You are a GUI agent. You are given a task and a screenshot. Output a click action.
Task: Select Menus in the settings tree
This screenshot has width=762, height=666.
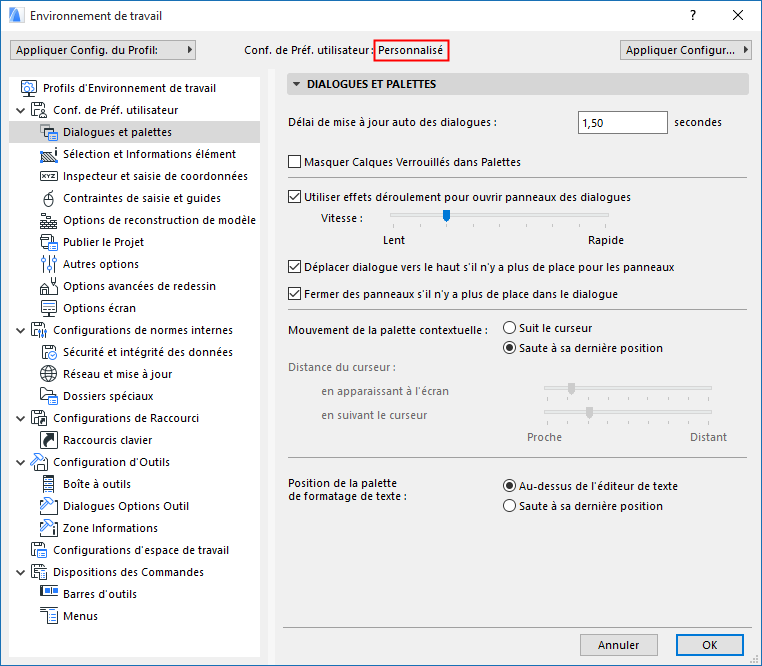click(80, 616)
